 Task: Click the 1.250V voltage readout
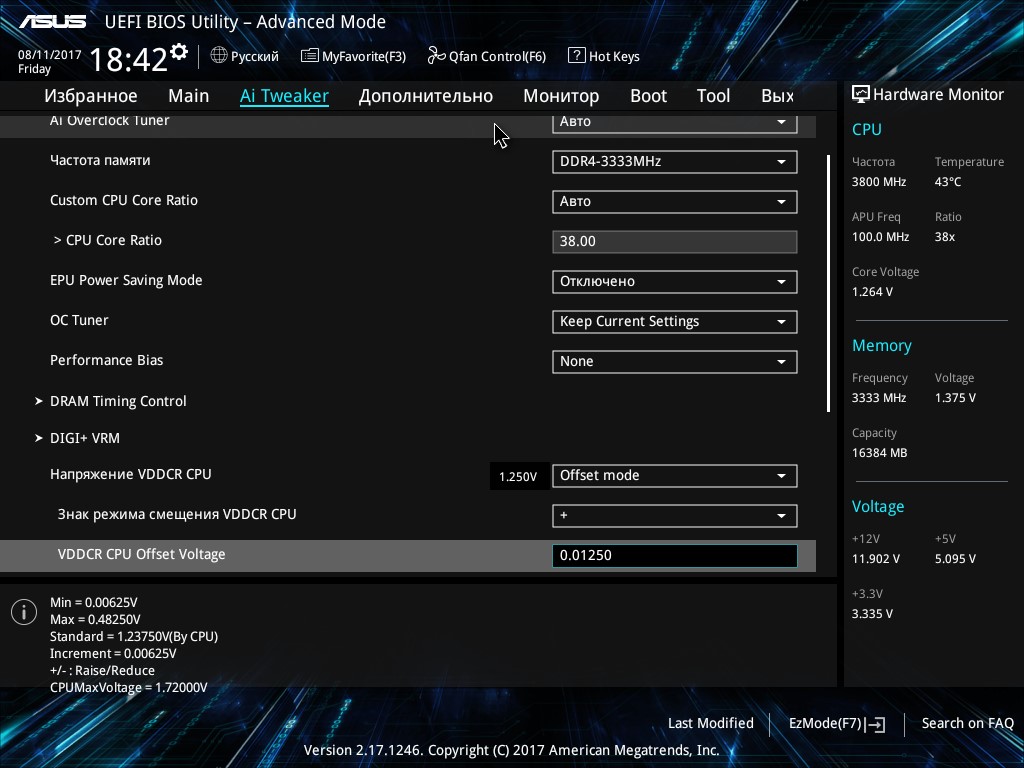click(518, 477)
